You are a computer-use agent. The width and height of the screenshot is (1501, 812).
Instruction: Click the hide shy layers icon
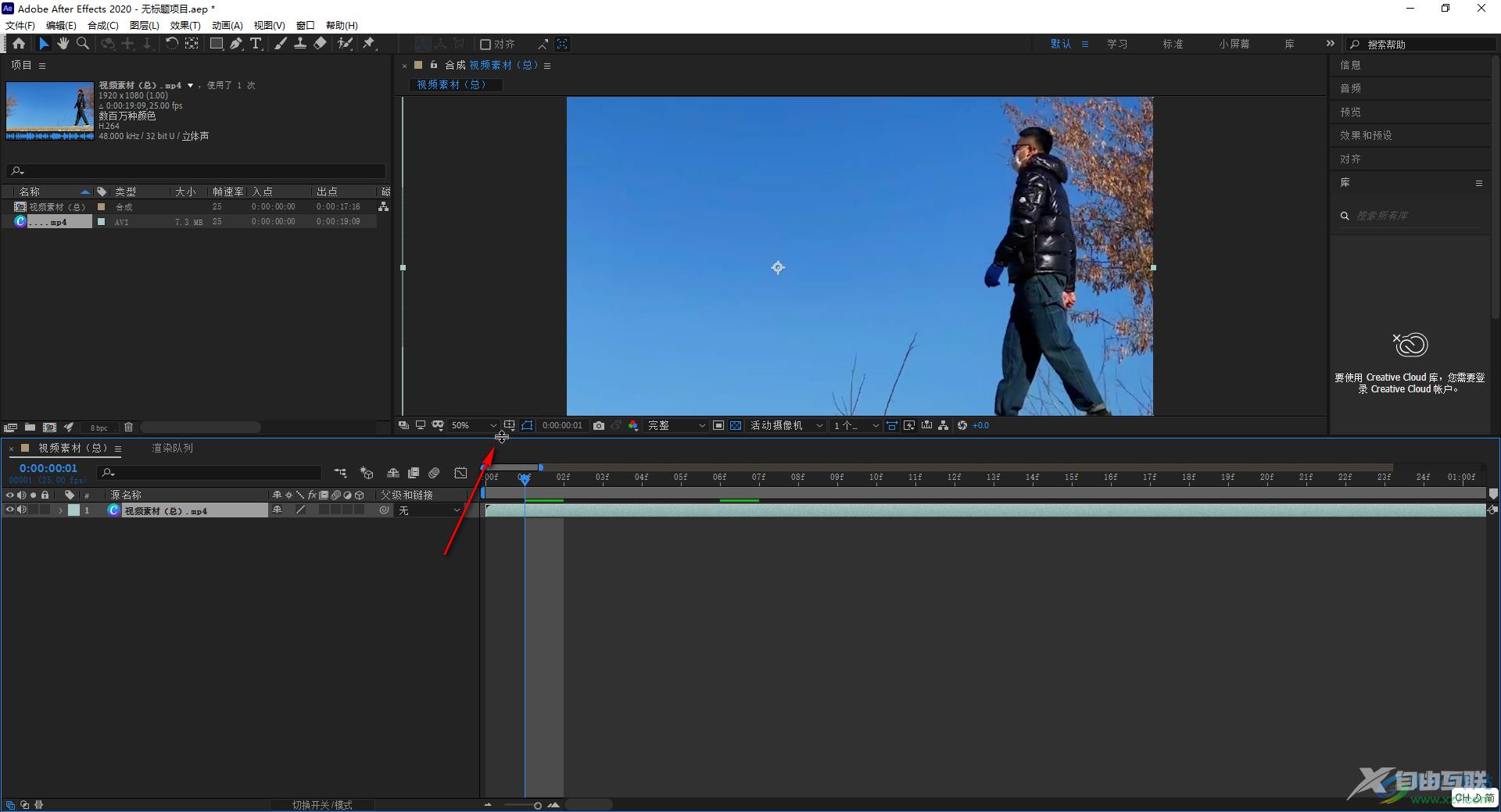pos(393,473)
